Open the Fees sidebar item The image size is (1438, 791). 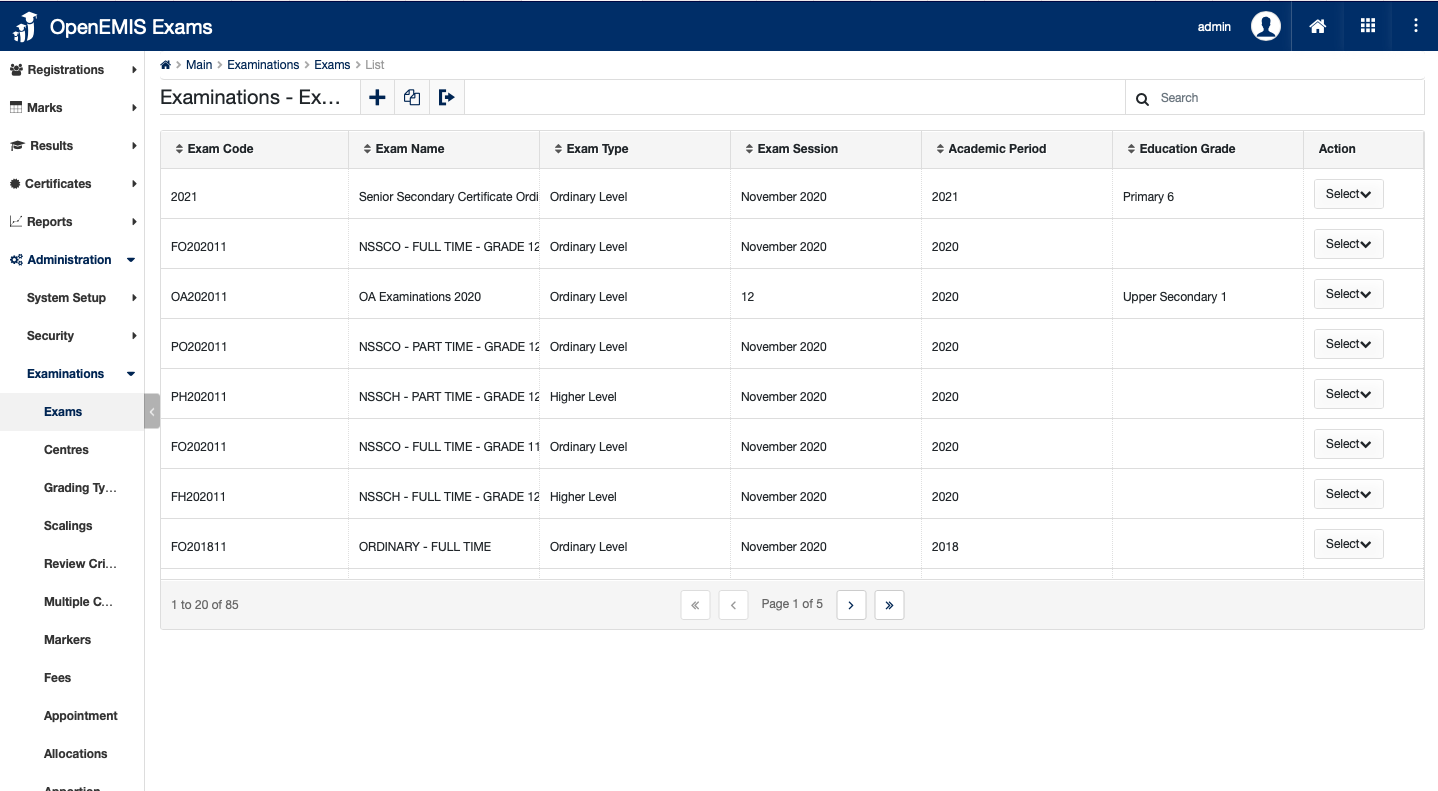72,678
